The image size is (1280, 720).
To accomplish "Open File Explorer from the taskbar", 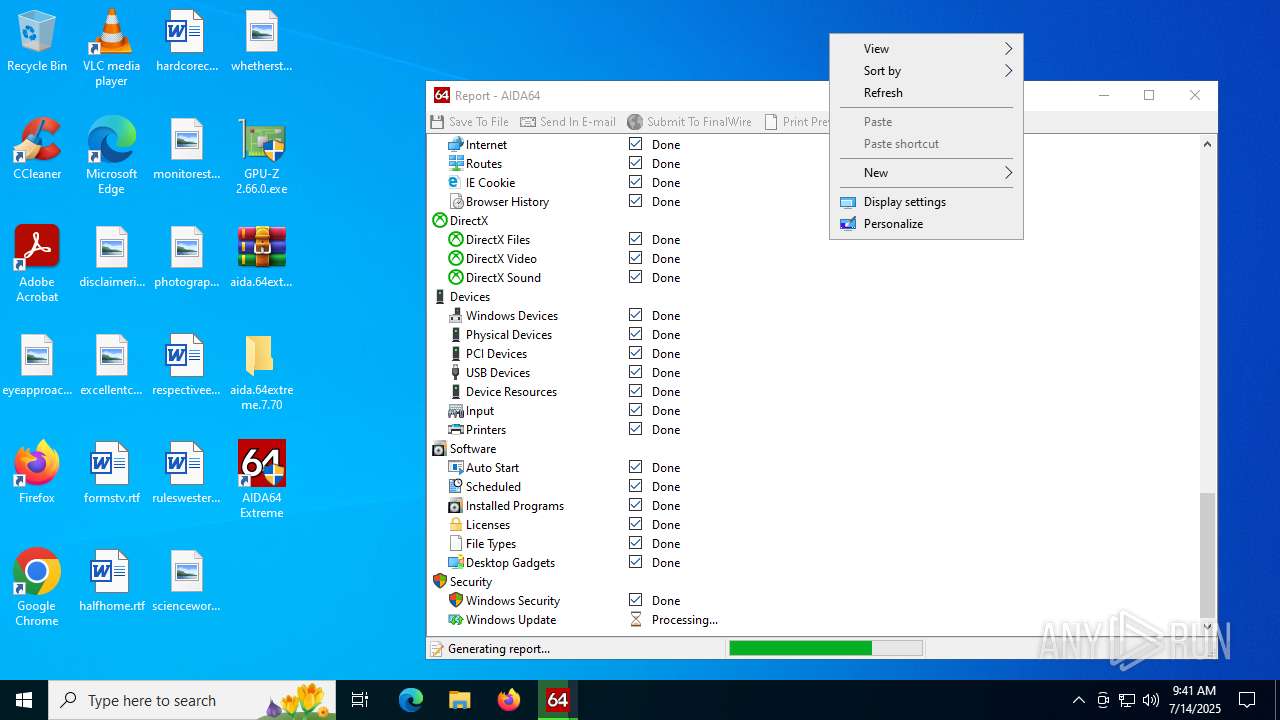I will (459, 700).
